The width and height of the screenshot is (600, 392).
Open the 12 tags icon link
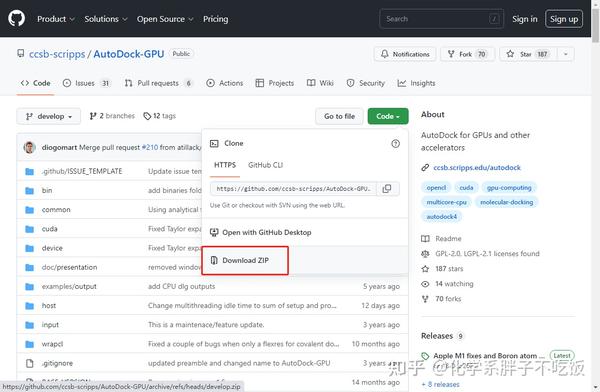[x=160, y=116]
